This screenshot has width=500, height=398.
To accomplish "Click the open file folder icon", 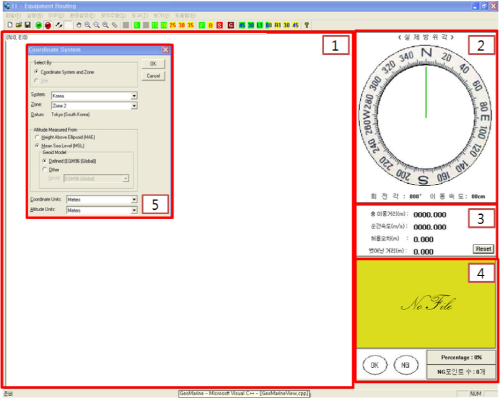I will pyautogui.click(x=19, y=25).
